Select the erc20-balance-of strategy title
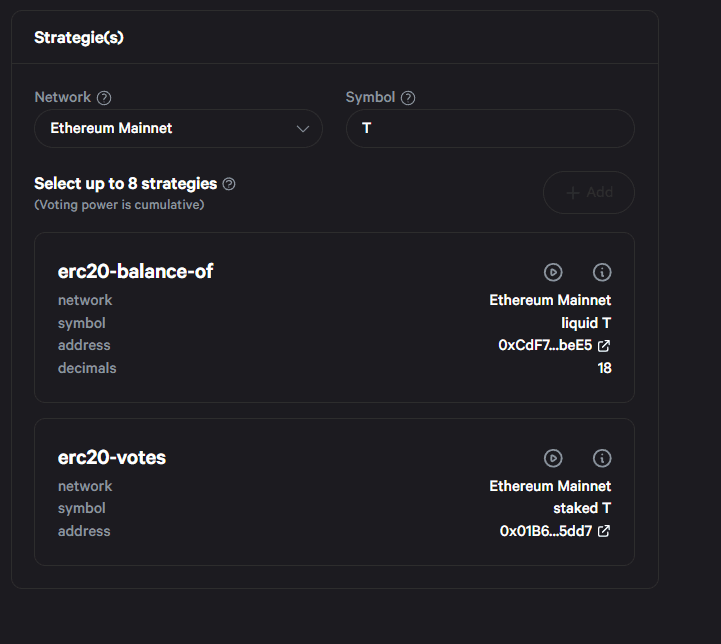This screenshot has width=721, height=644. coord(136,271)
